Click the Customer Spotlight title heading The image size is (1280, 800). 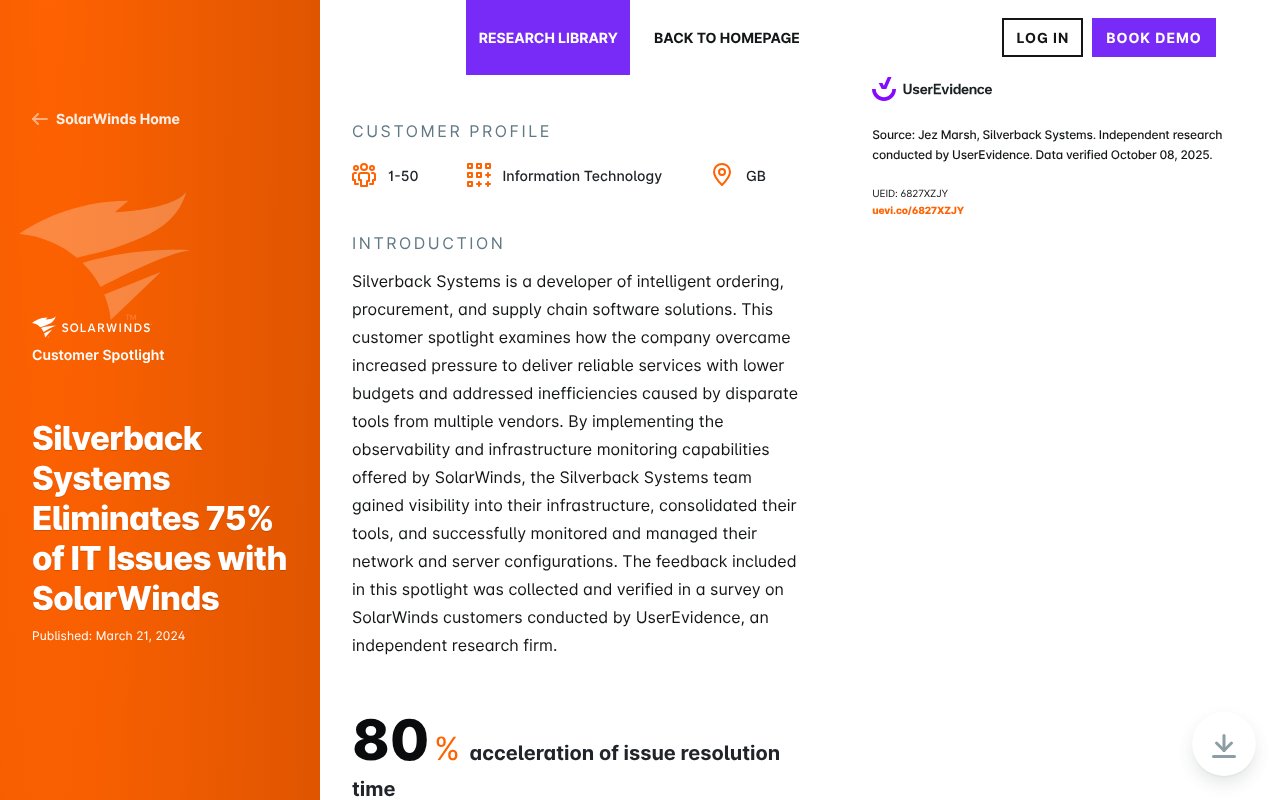pyautogui.click(x=98, y=355)
